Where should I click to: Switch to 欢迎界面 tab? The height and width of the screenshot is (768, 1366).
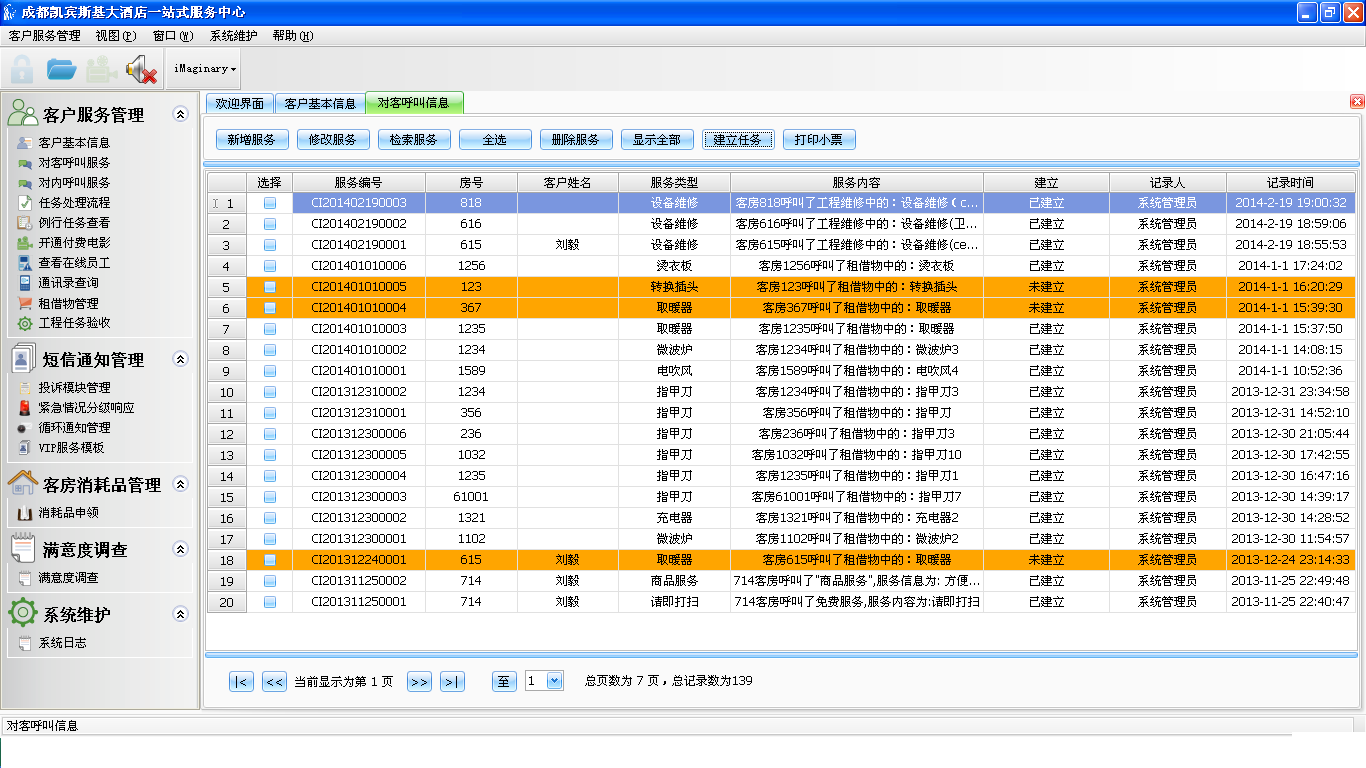(x=240, y=103)
